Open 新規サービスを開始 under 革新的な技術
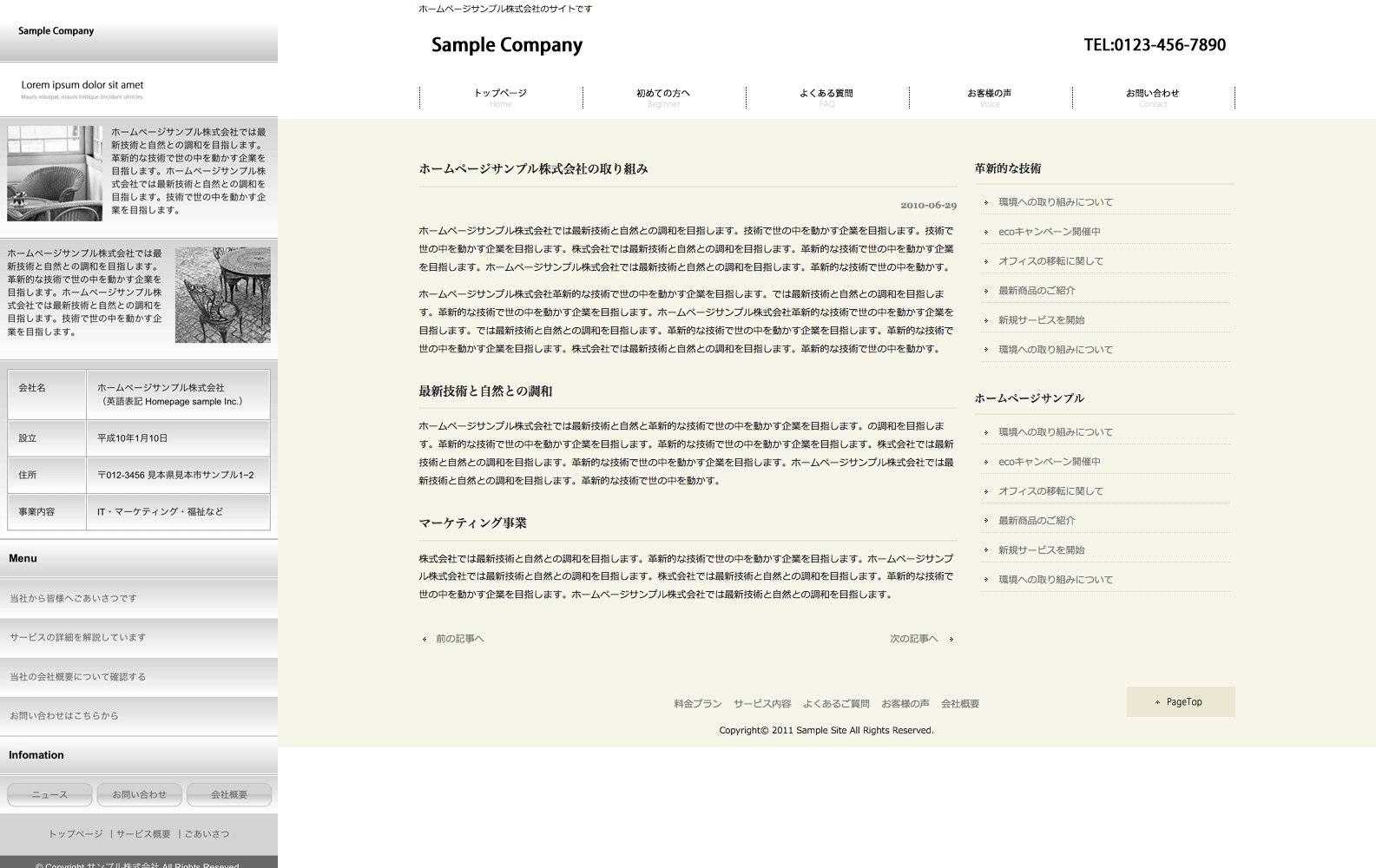 1041,320
